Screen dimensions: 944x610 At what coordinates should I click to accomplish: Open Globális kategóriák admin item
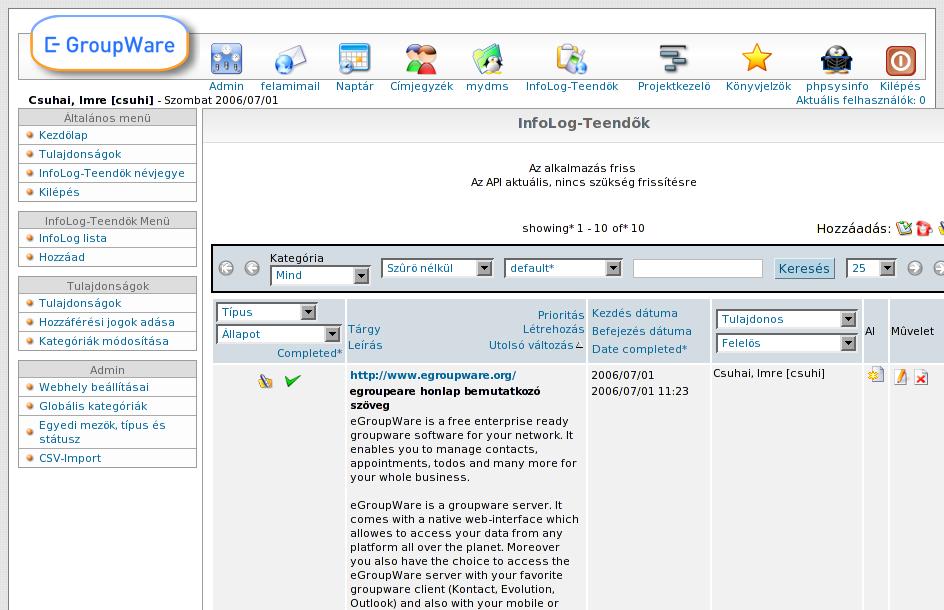coord(93,406)
